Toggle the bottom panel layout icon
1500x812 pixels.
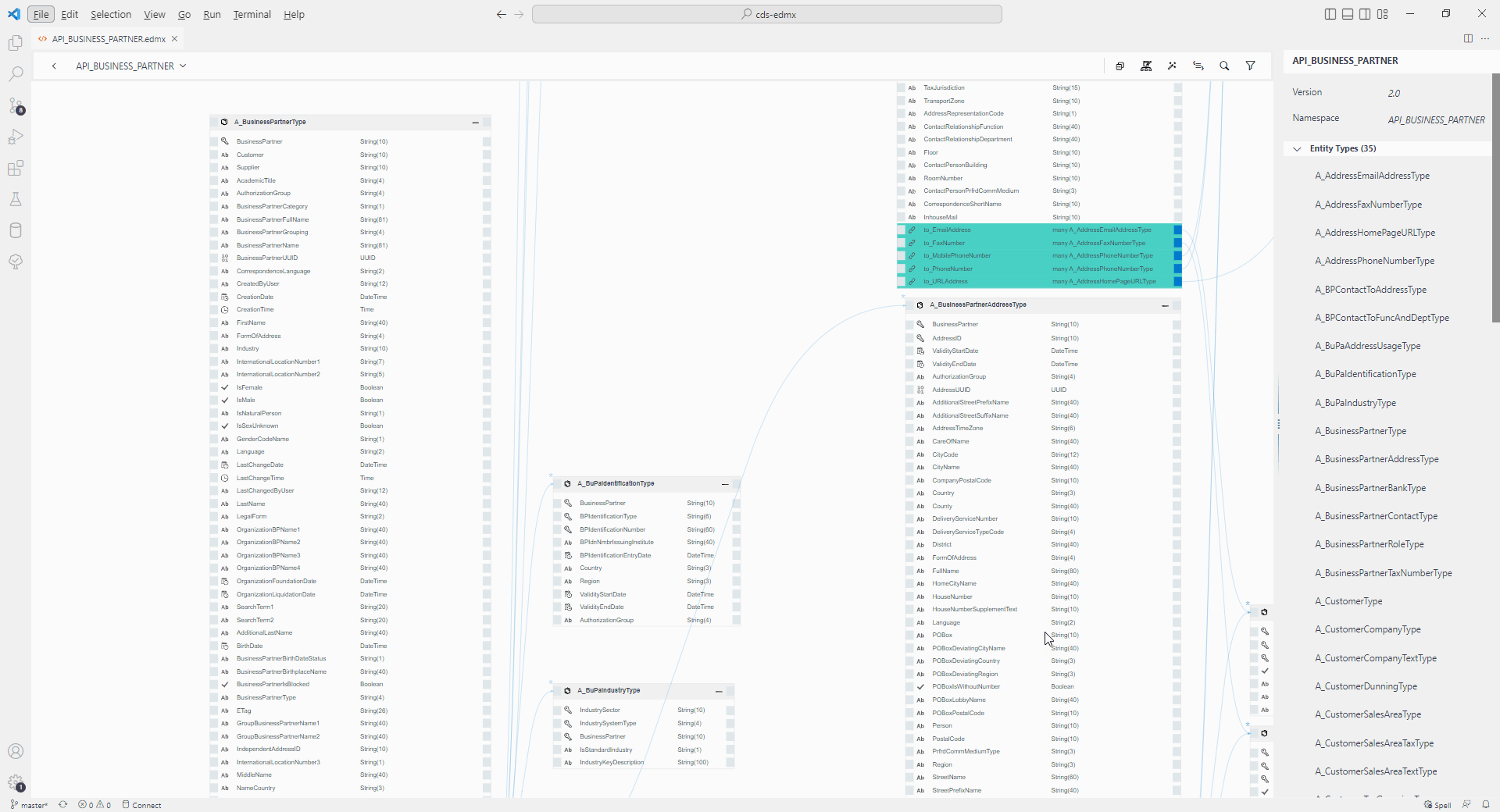coord(1348,14)
